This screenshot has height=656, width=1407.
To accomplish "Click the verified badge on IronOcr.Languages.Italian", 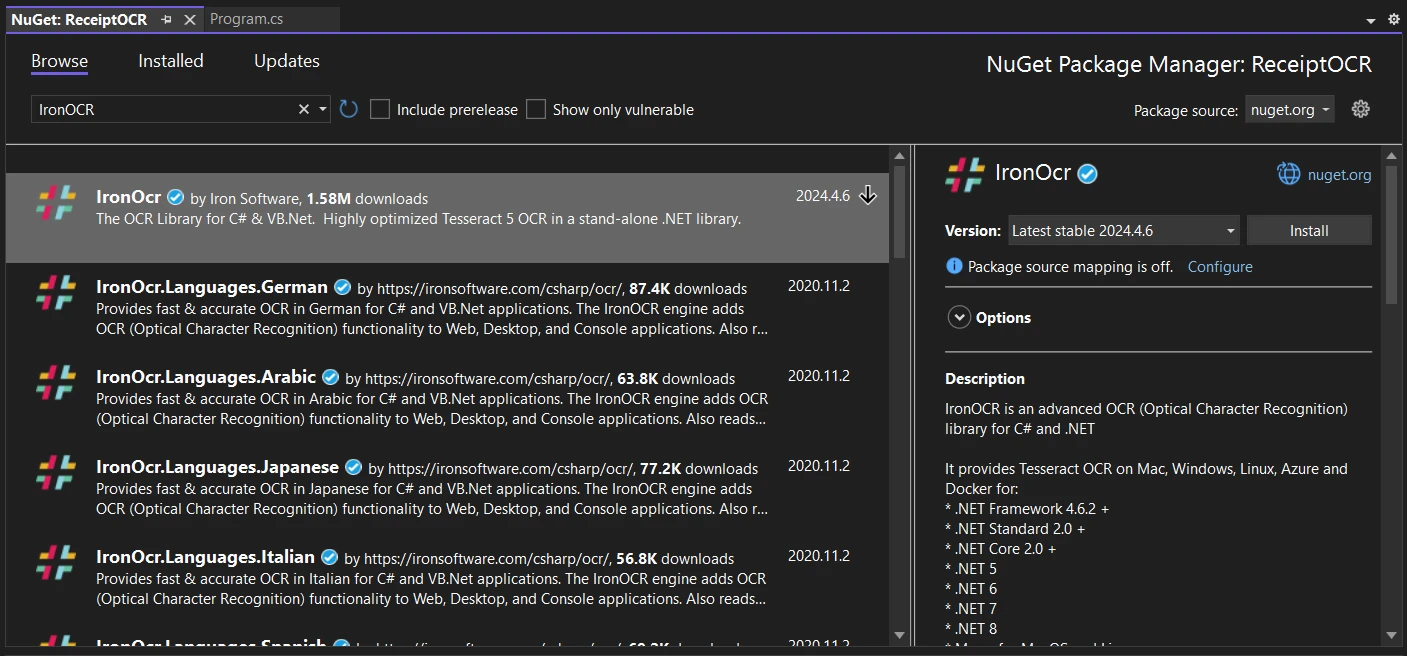I will tap(329, 557).
